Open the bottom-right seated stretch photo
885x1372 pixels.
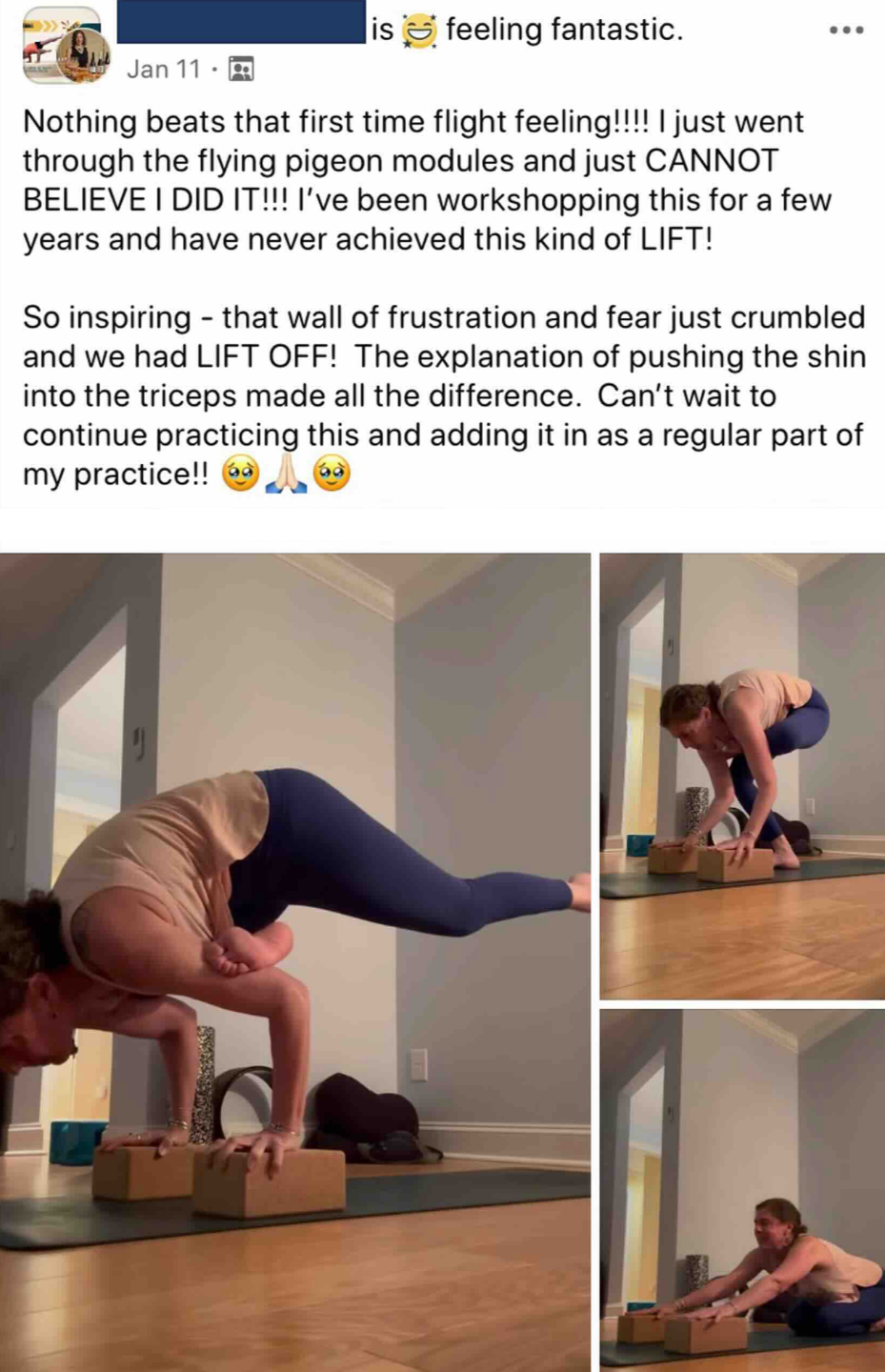point(742,1191)
